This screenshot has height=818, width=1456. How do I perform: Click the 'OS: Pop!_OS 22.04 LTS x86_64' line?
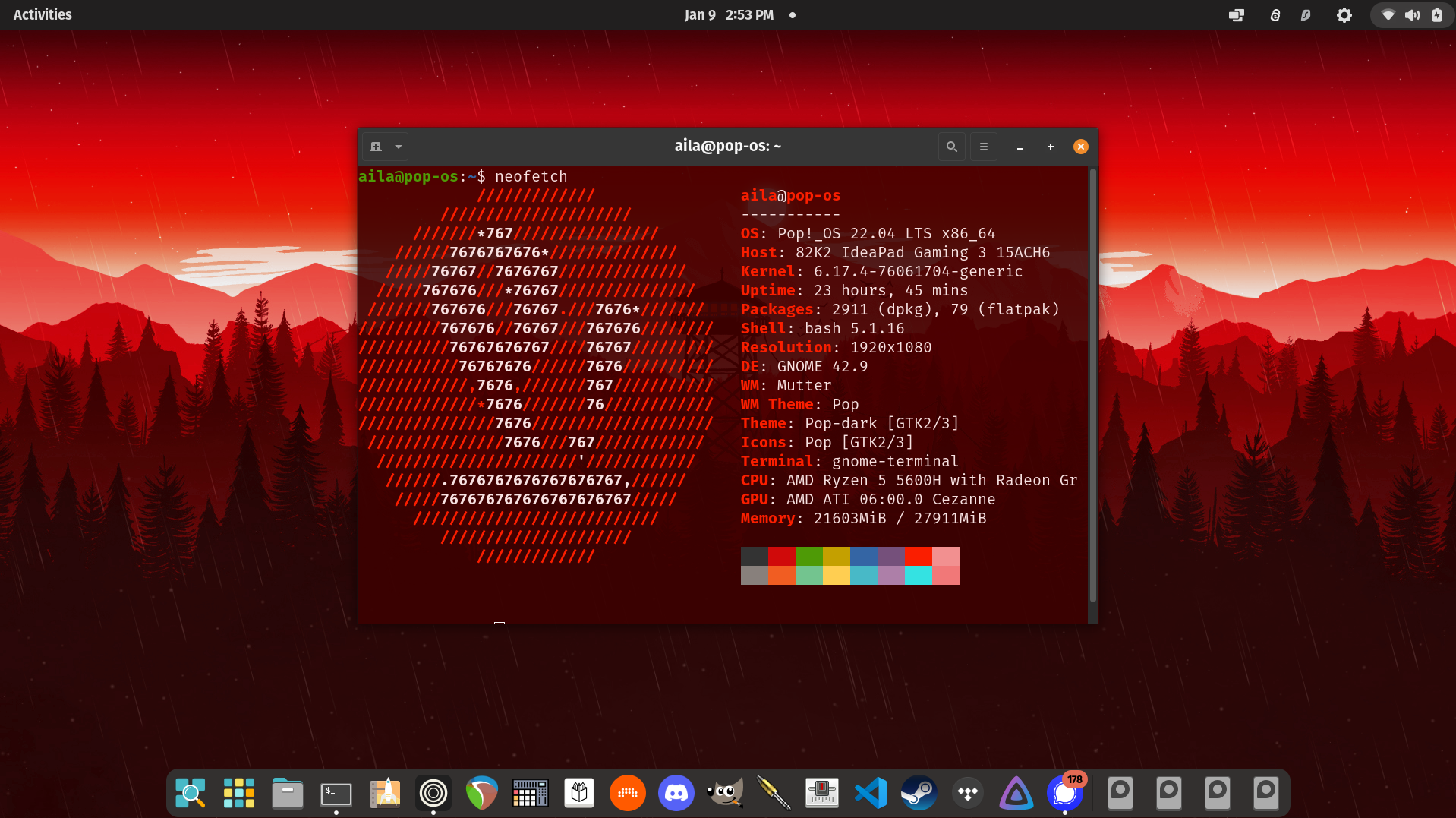click(868, 233)
